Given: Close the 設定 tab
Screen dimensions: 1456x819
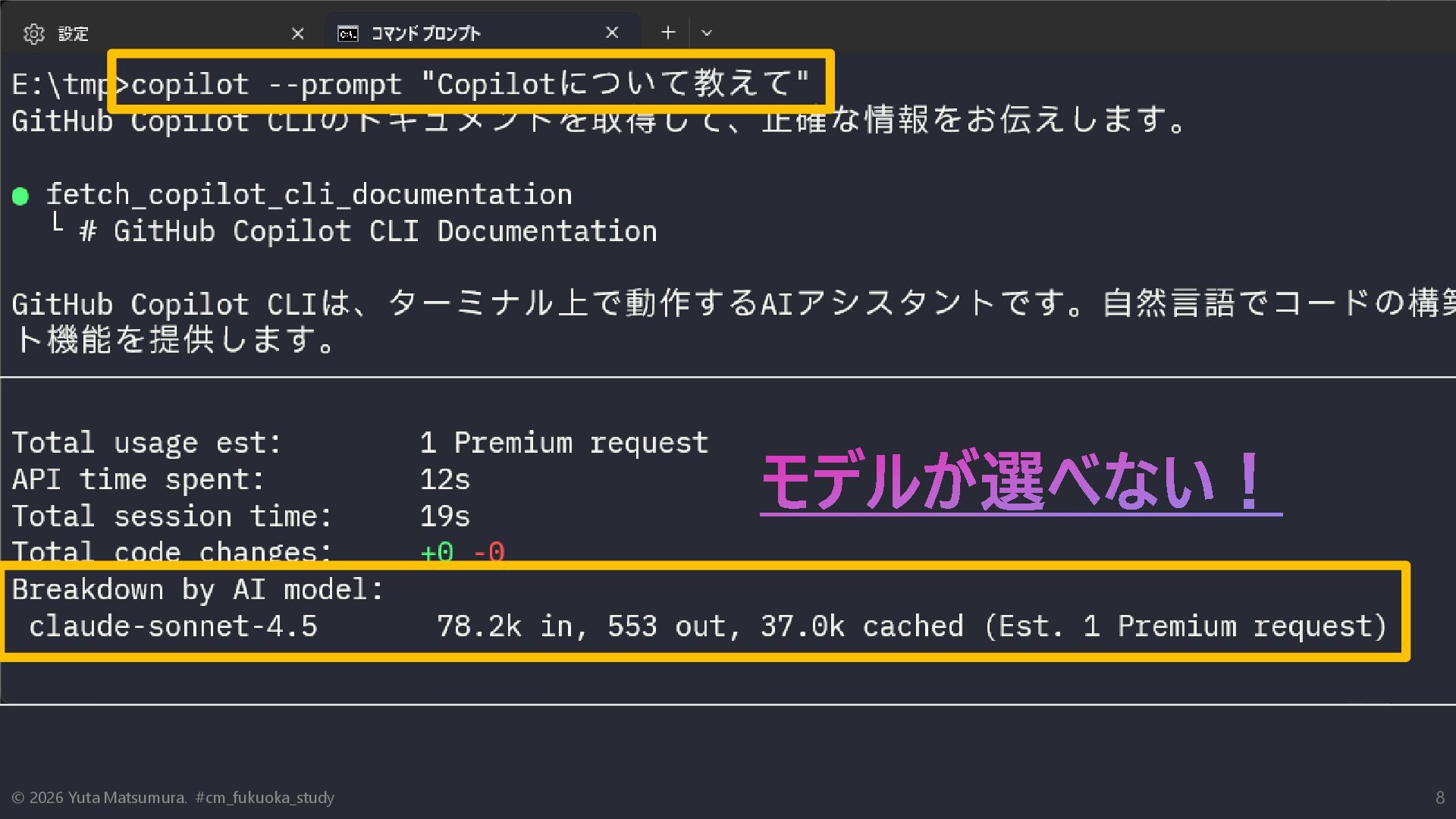Looking at the screenshot, I should tap(297, 33).
